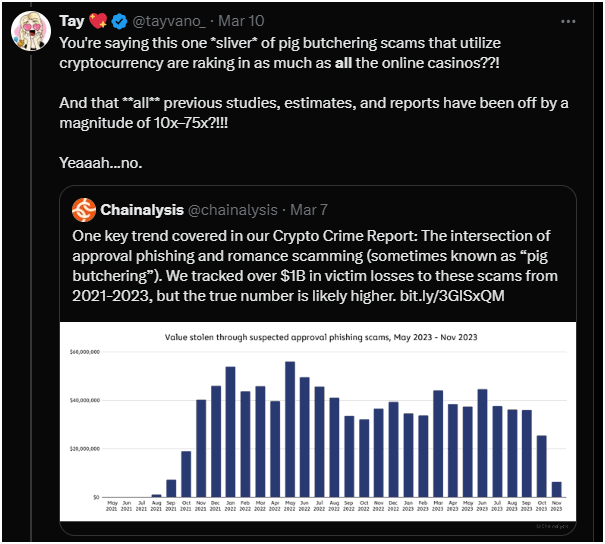
Task: Click the Jan 2022 bar in chart
Action: 230,432
